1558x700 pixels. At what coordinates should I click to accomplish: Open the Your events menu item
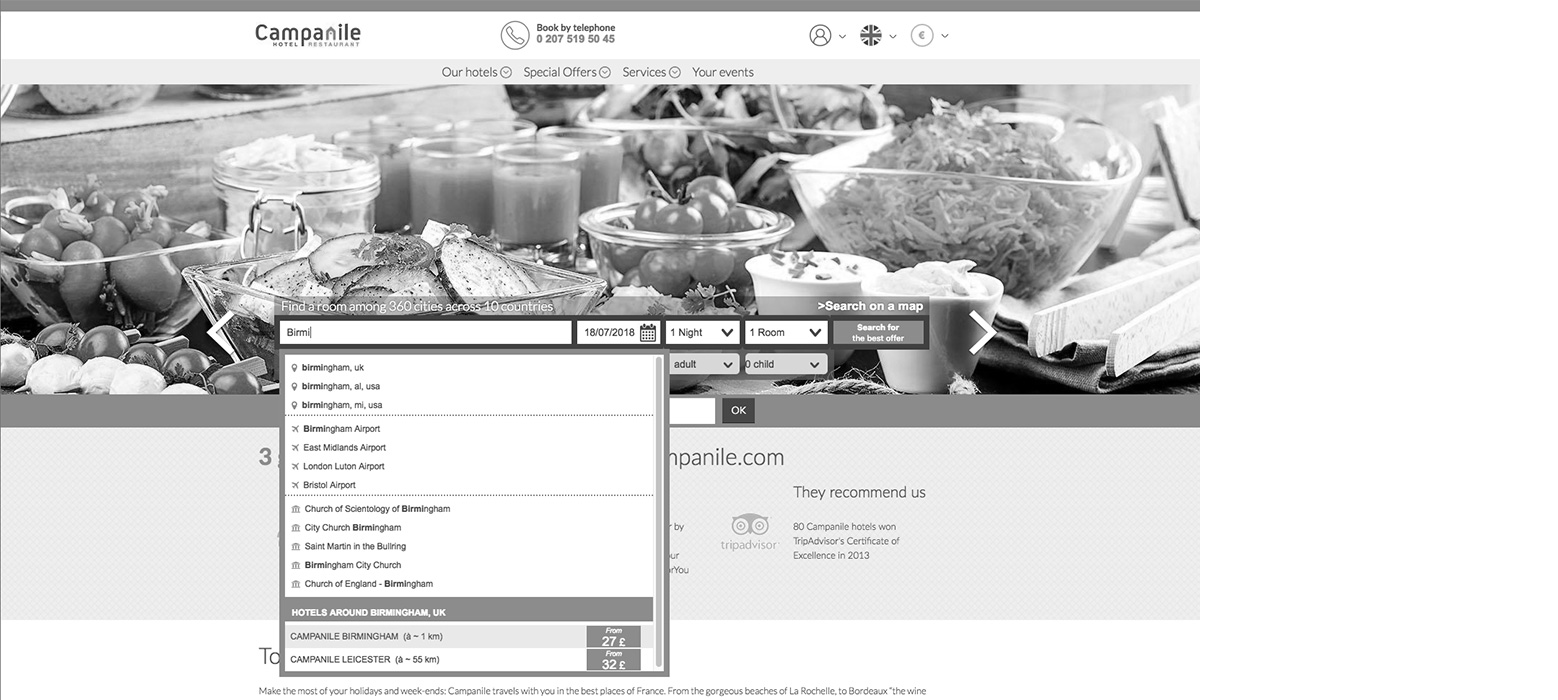[723, 72]
